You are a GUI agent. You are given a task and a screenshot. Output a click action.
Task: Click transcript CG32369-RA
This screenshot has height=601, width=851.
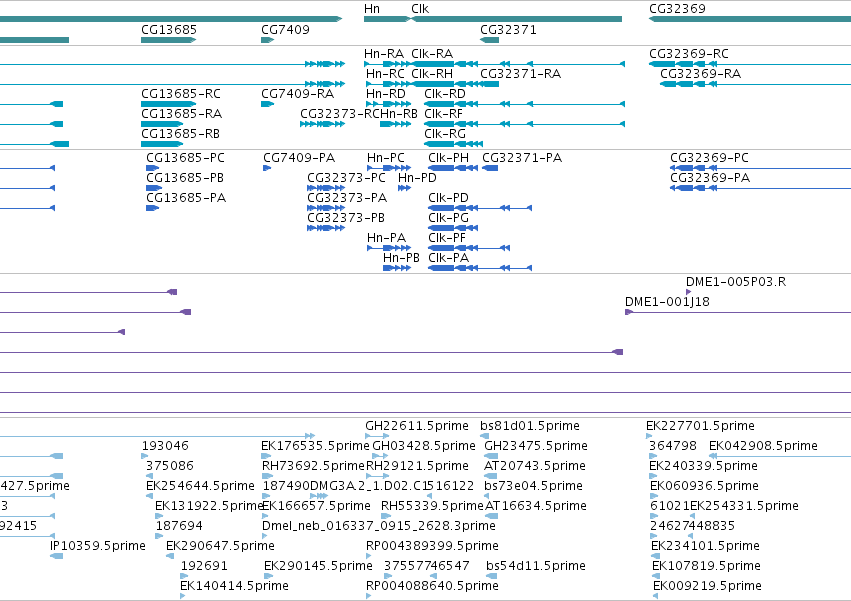[x=700, y=74]
